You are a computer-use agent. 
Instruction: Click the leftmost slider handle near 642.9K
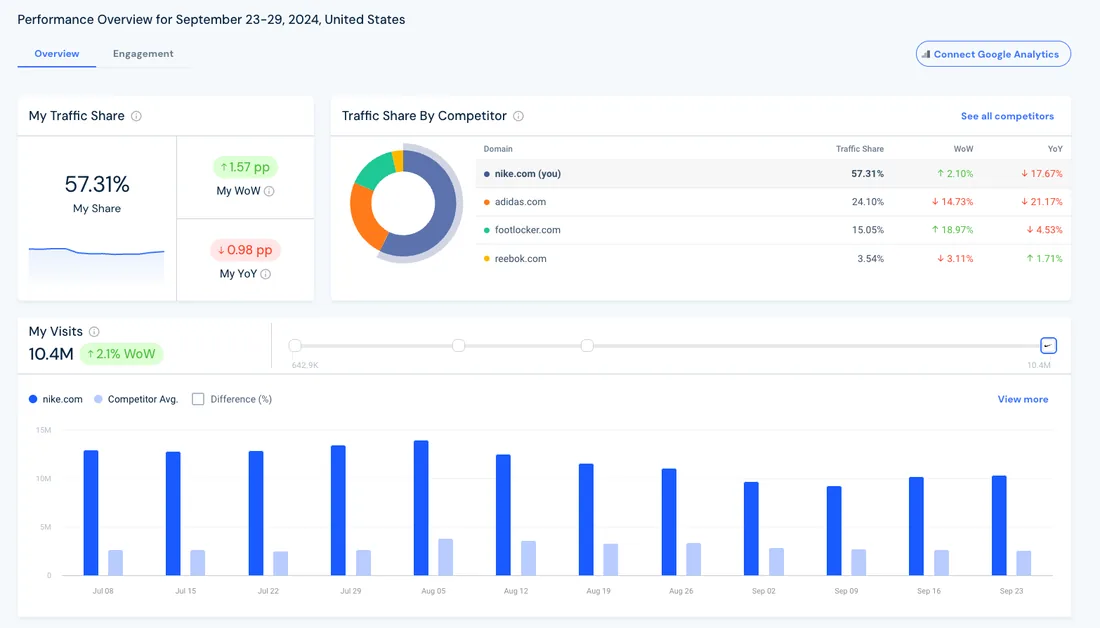[x=295, y=345]
